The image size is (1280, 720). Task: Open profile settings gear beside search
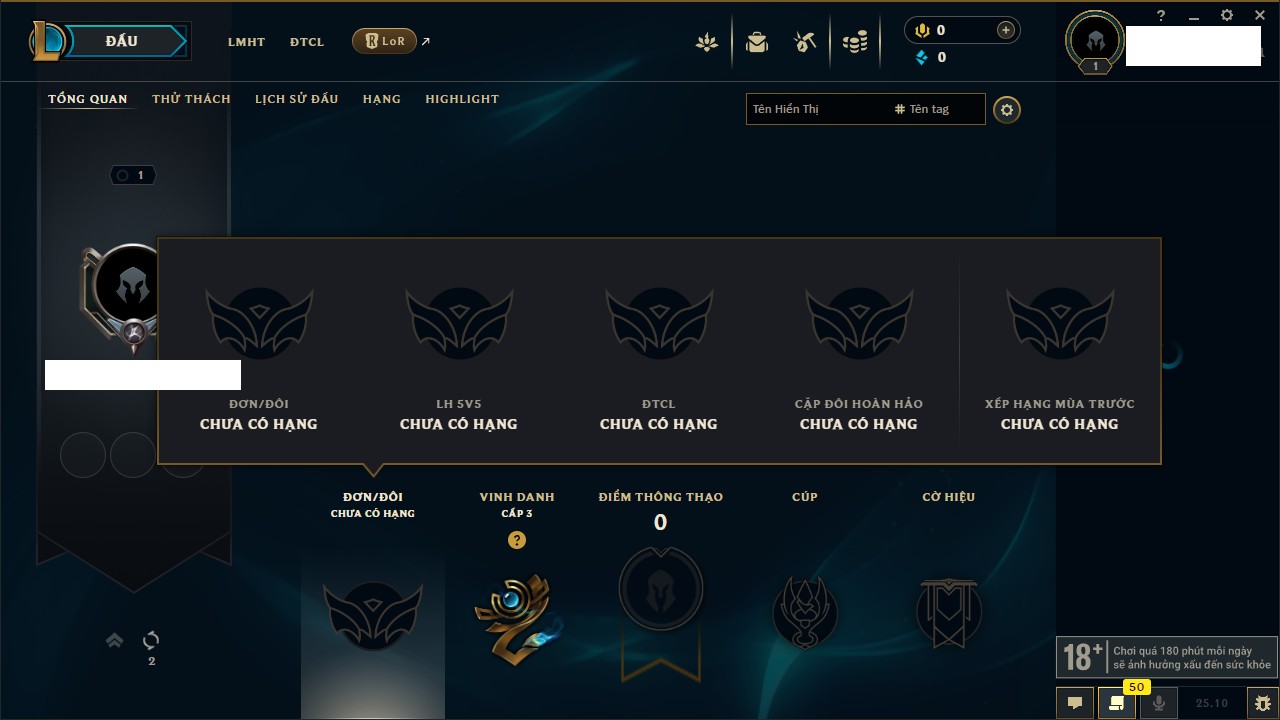(1007, 109)
